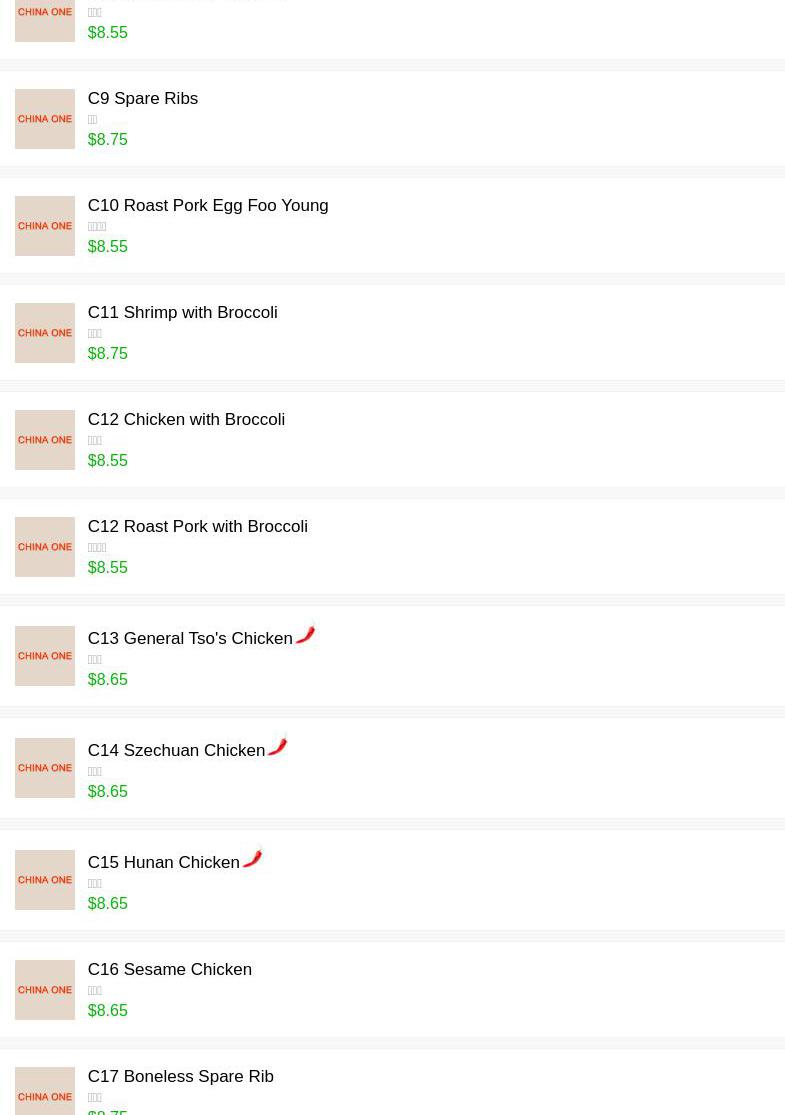Open the C12 Chicken with Broccoli item
Image resolution: width=785 pixels, height=1115 pixels.
click(186, 420)
